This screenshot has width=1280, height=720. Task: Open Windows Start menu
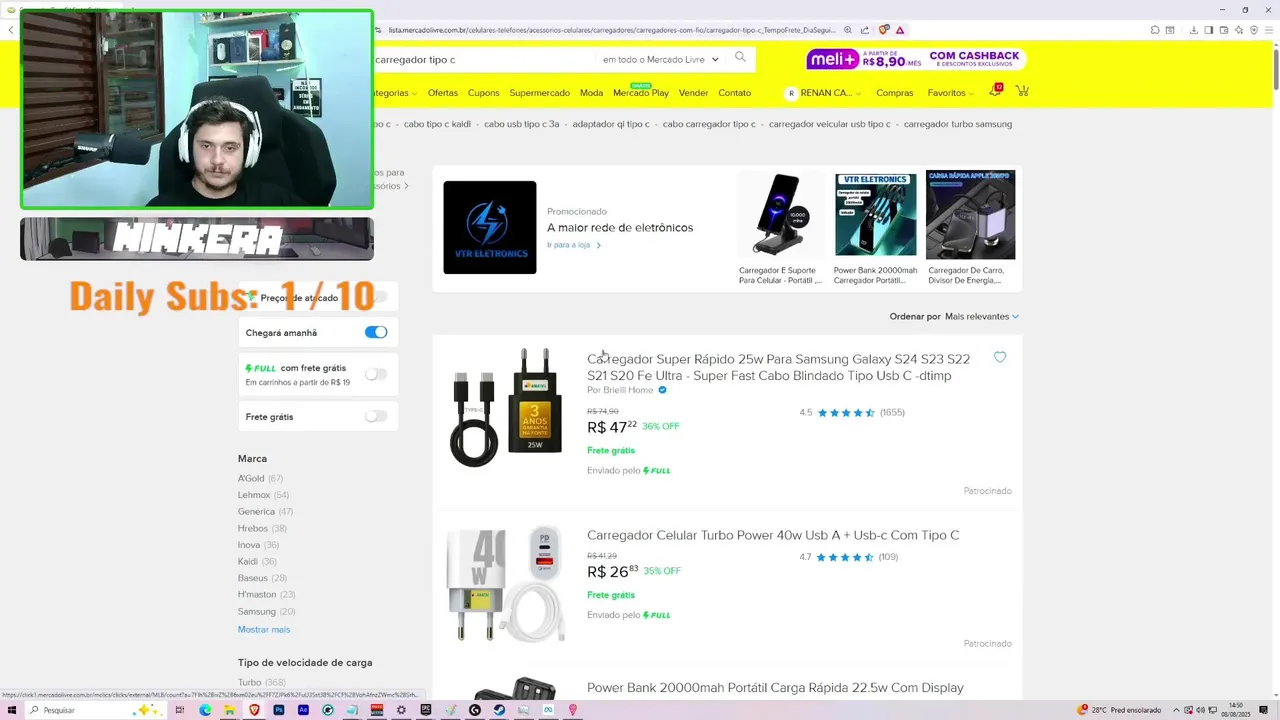click(12, 710)
